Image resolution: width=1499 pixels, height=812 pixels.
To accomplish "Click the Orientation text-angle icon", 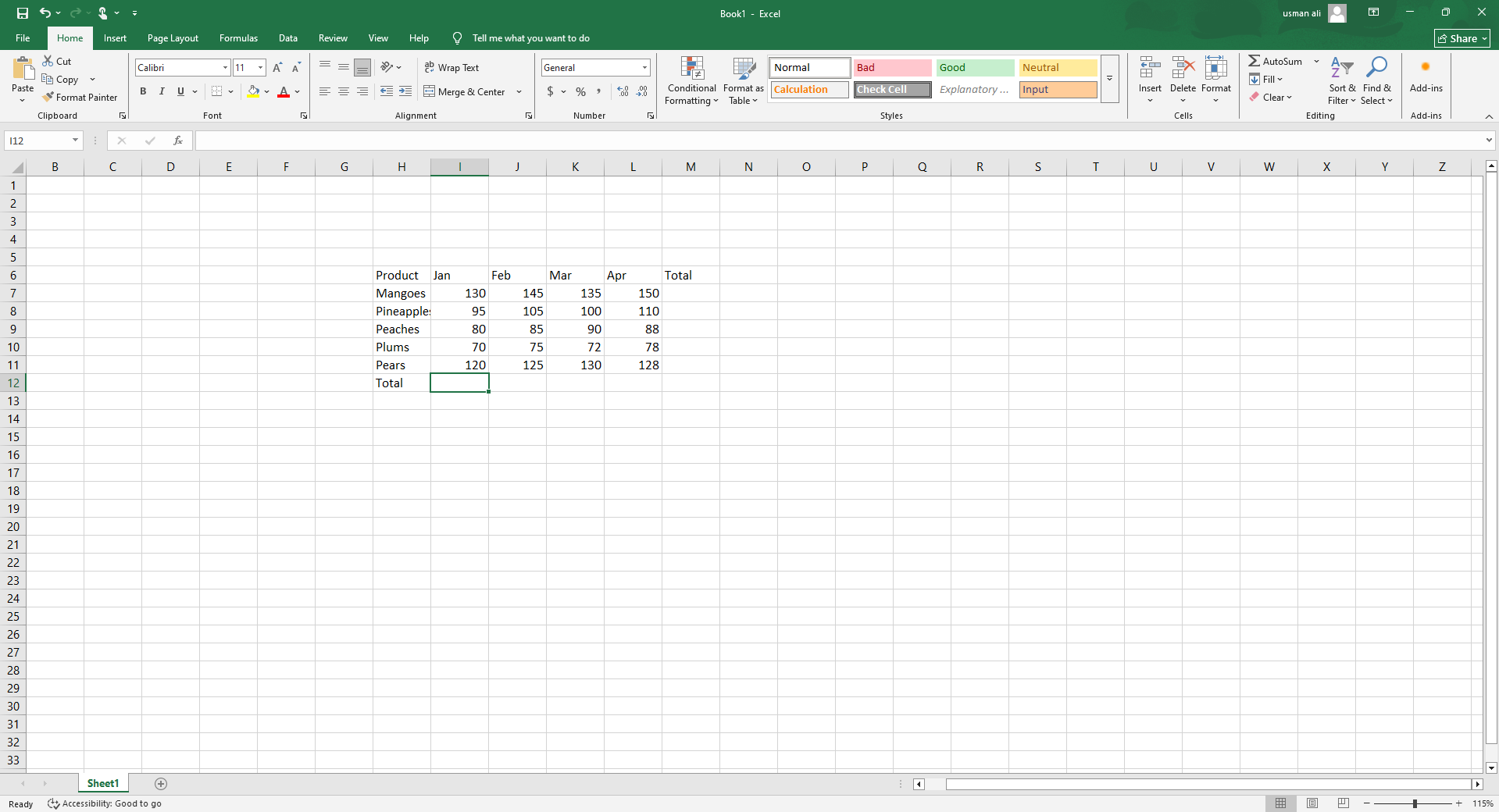I will point(387,68).
